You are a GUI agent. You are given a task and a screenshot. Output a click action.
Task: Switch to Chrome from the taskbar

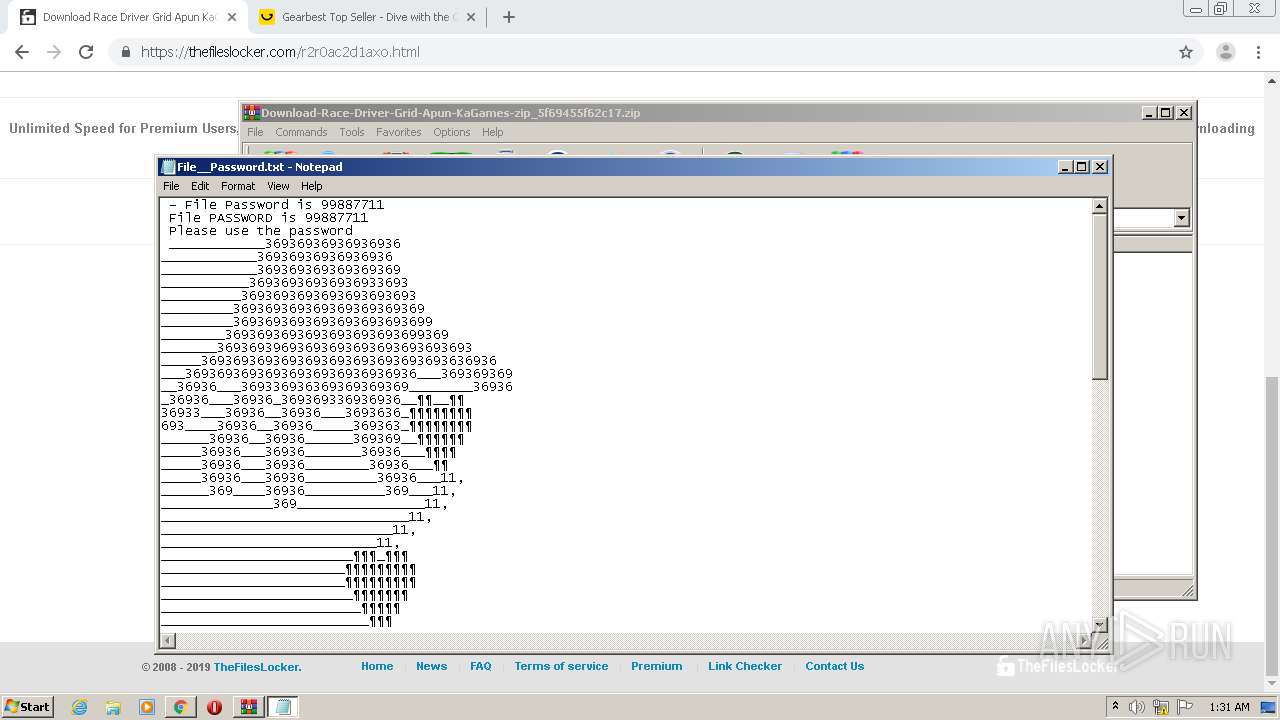[180, 707]
